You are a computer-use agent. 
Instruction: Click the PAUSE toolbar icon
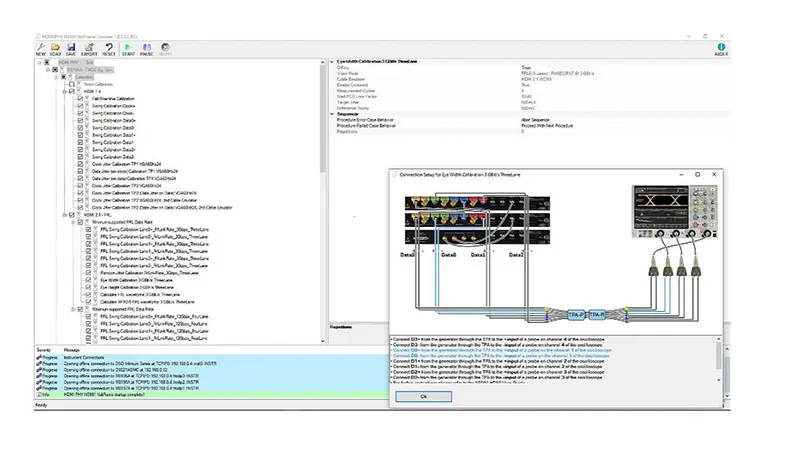coord(146,47)
